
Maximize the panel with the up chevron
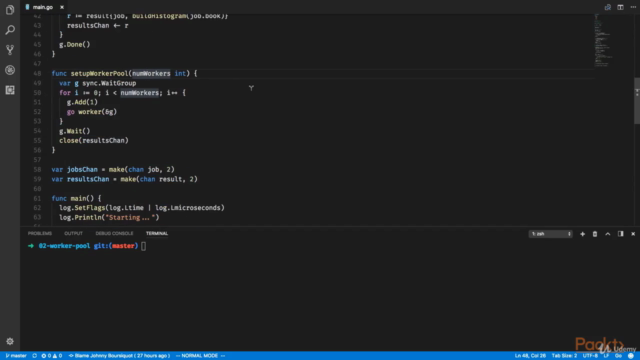pos(608,234)
